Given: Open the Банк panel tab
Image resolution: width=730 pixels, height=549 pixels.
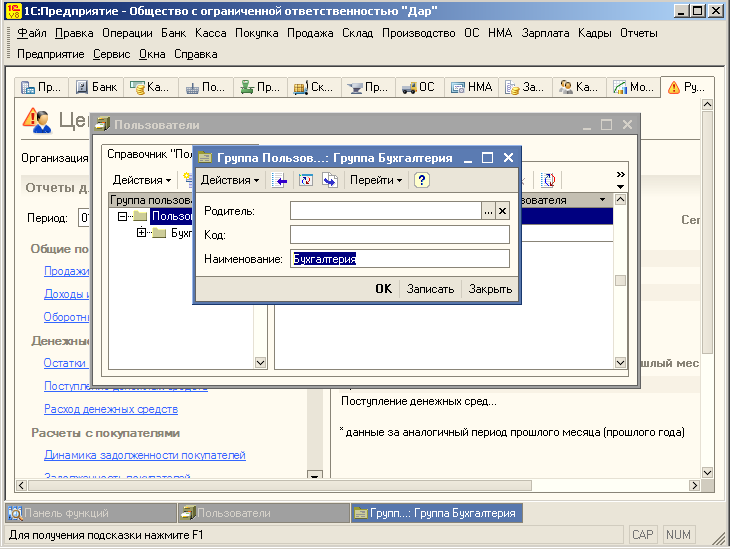Looking at the screenshot, I should 96,87.
